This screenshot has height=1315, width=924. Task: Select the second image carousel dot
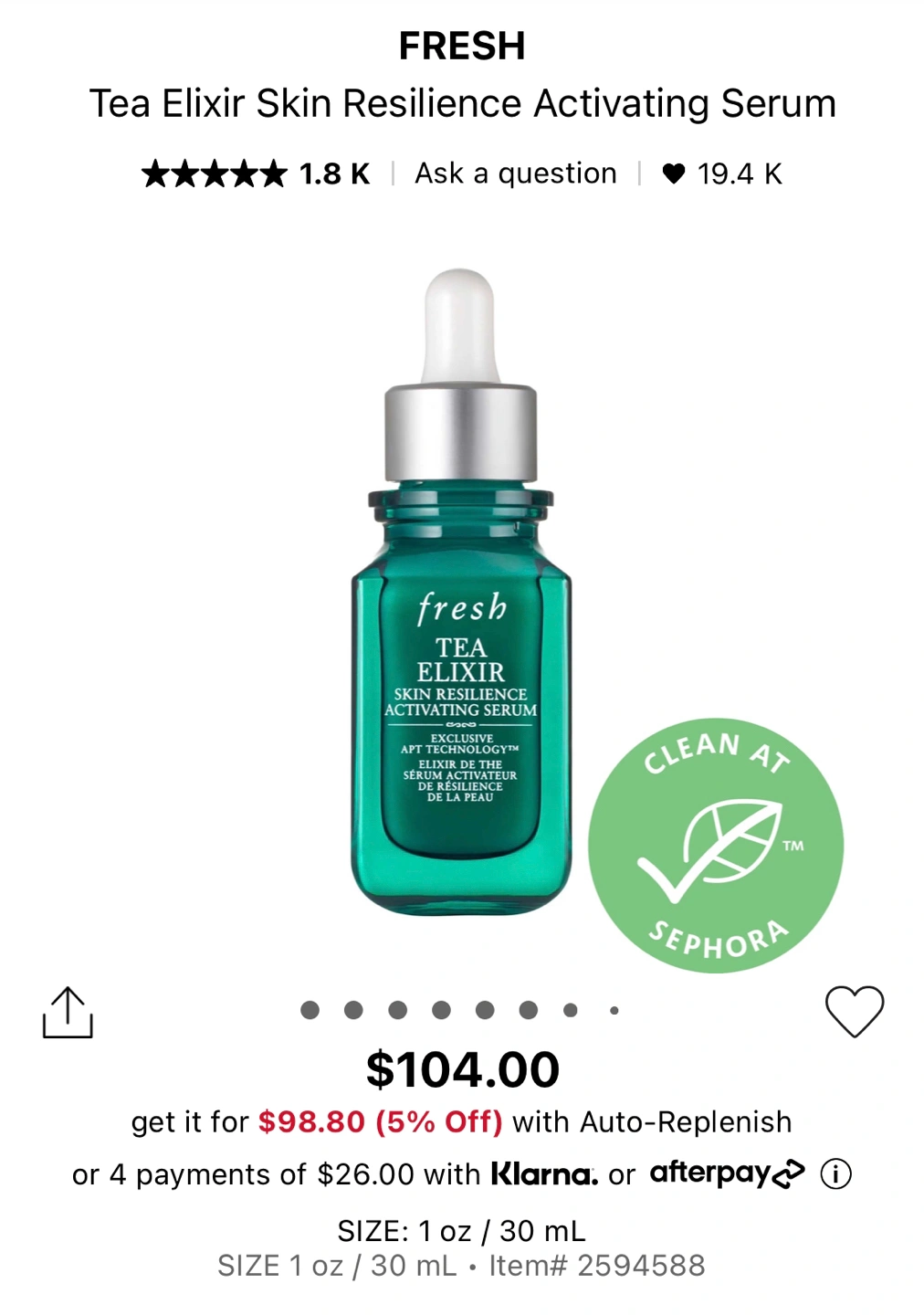coord(353,1010)
